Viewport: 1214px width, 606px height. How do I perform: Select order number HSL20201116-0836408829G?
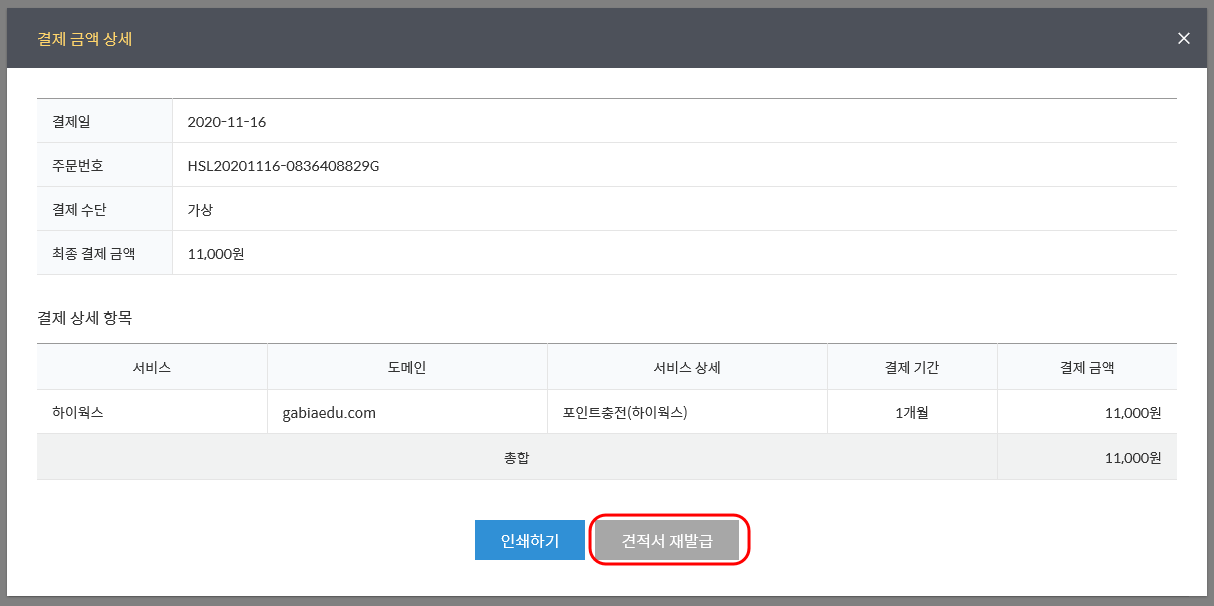(283, 166)
